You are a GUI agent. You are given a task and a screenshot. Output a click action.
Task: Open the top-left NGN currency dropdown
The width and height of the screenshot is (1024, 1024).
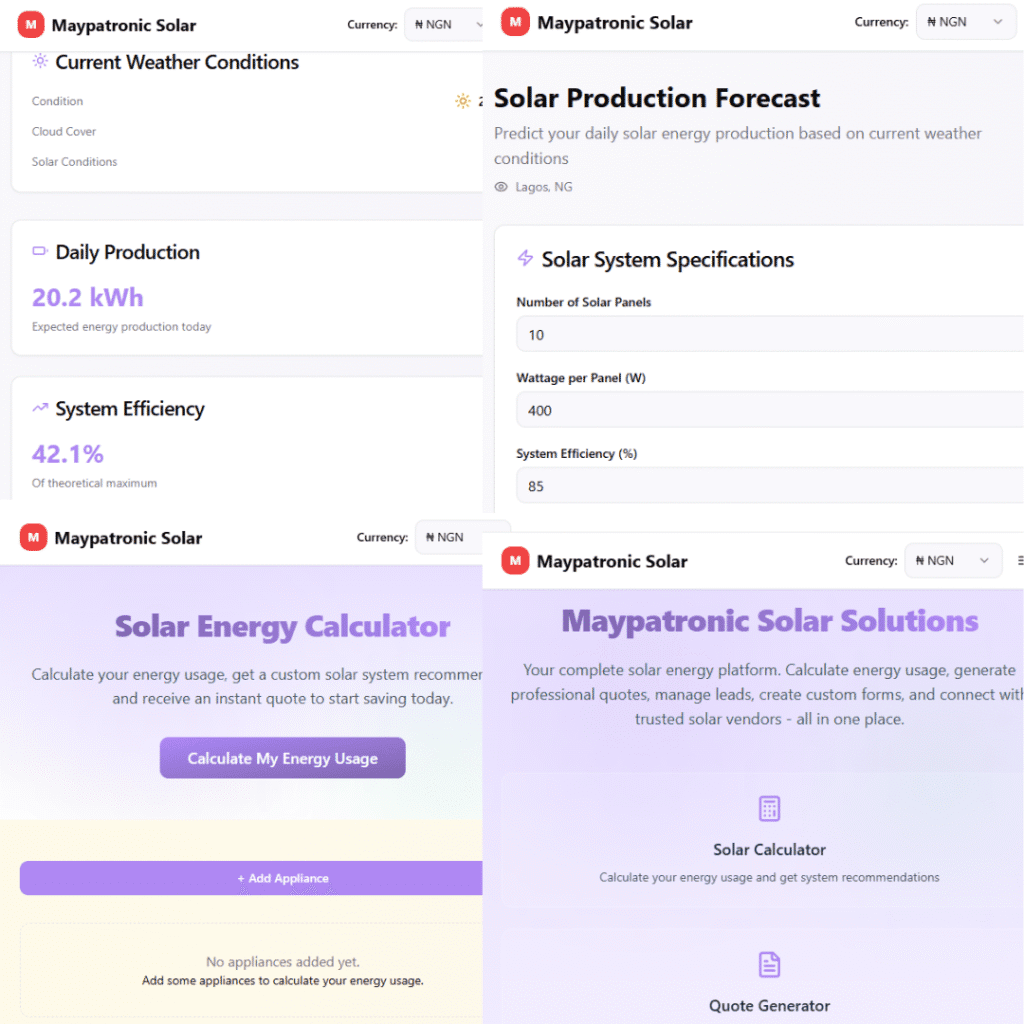pos(444,24)
